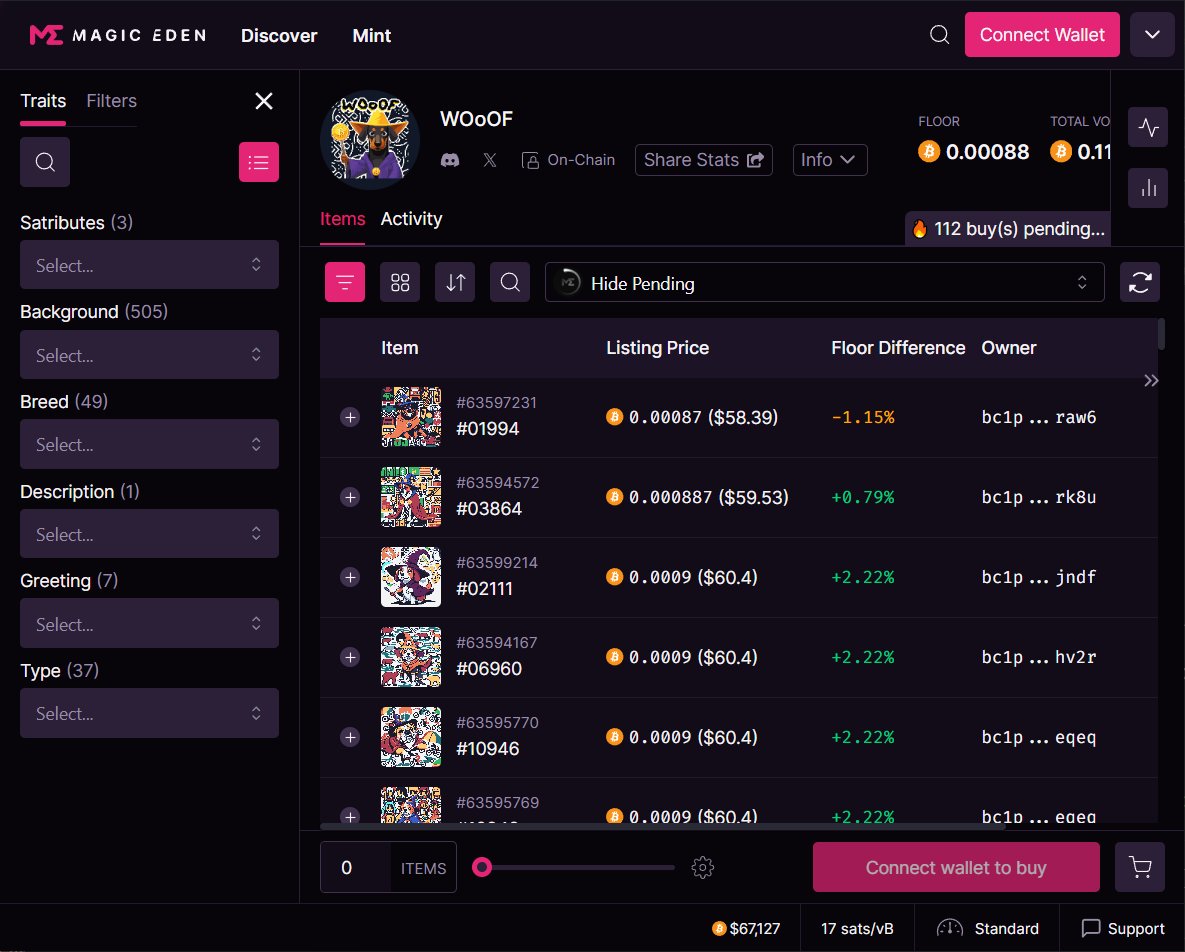Click the items count input field
Screen dimensions: 1185x952
(x=355, y=867)
